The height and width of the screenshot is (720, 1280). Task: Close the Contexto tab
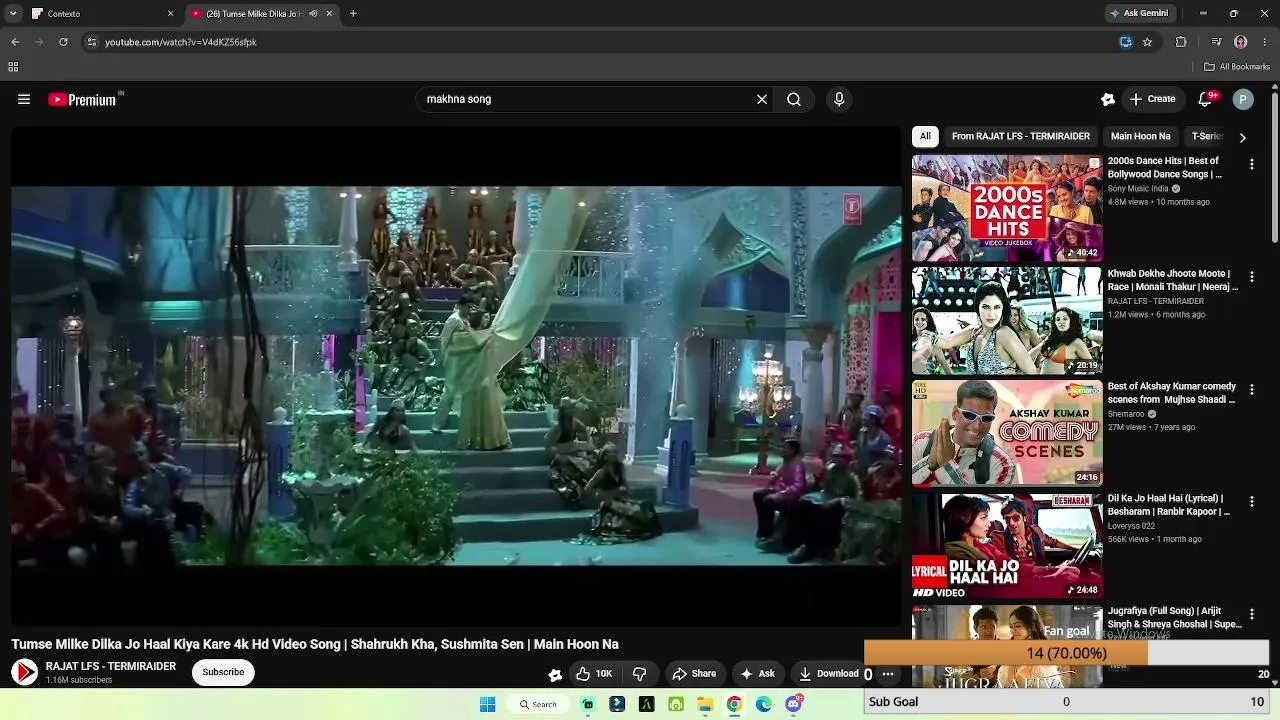point(170,14)
